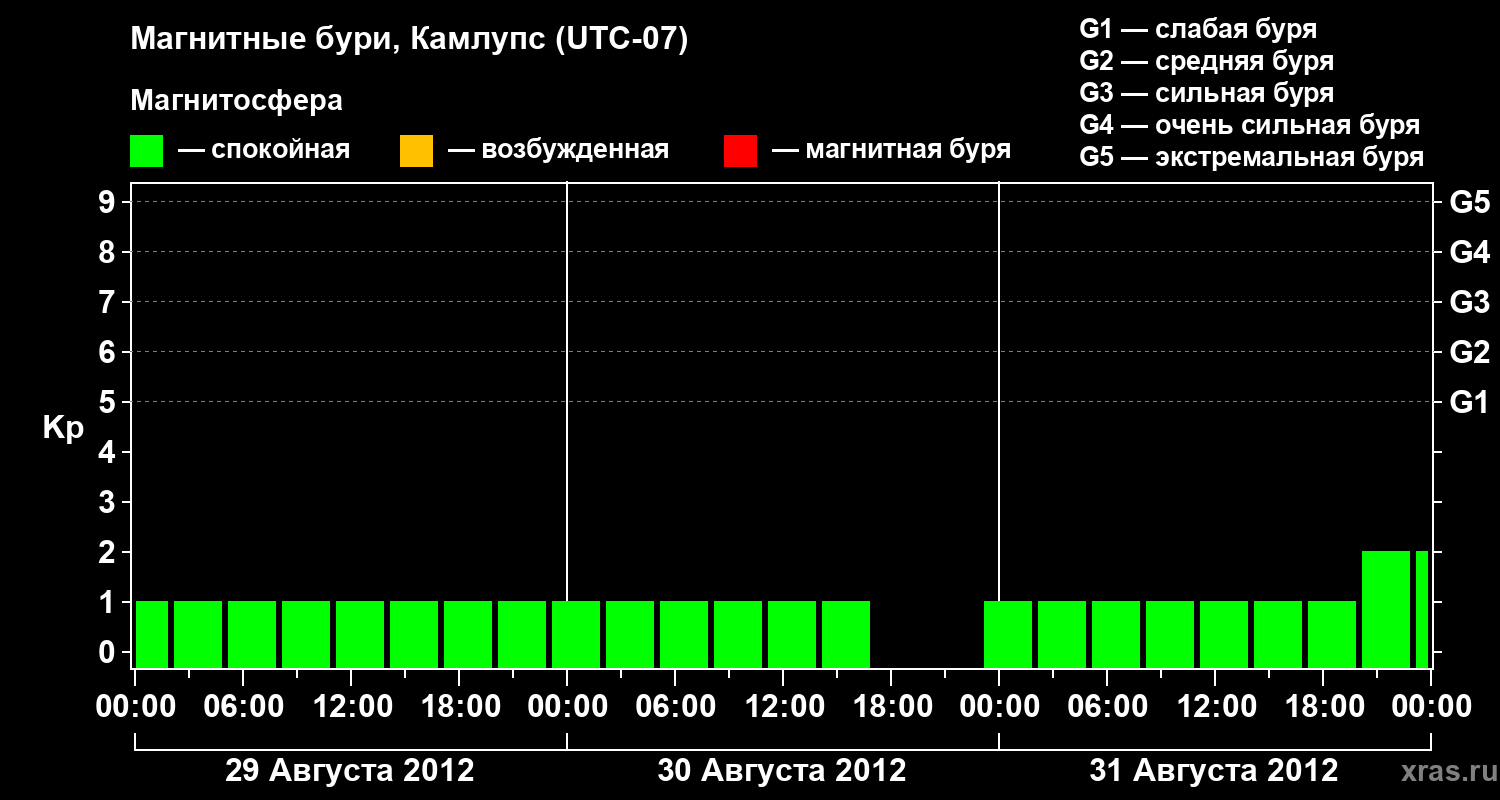
Task: Click the G3 label on right axis
Action: 1469,303
